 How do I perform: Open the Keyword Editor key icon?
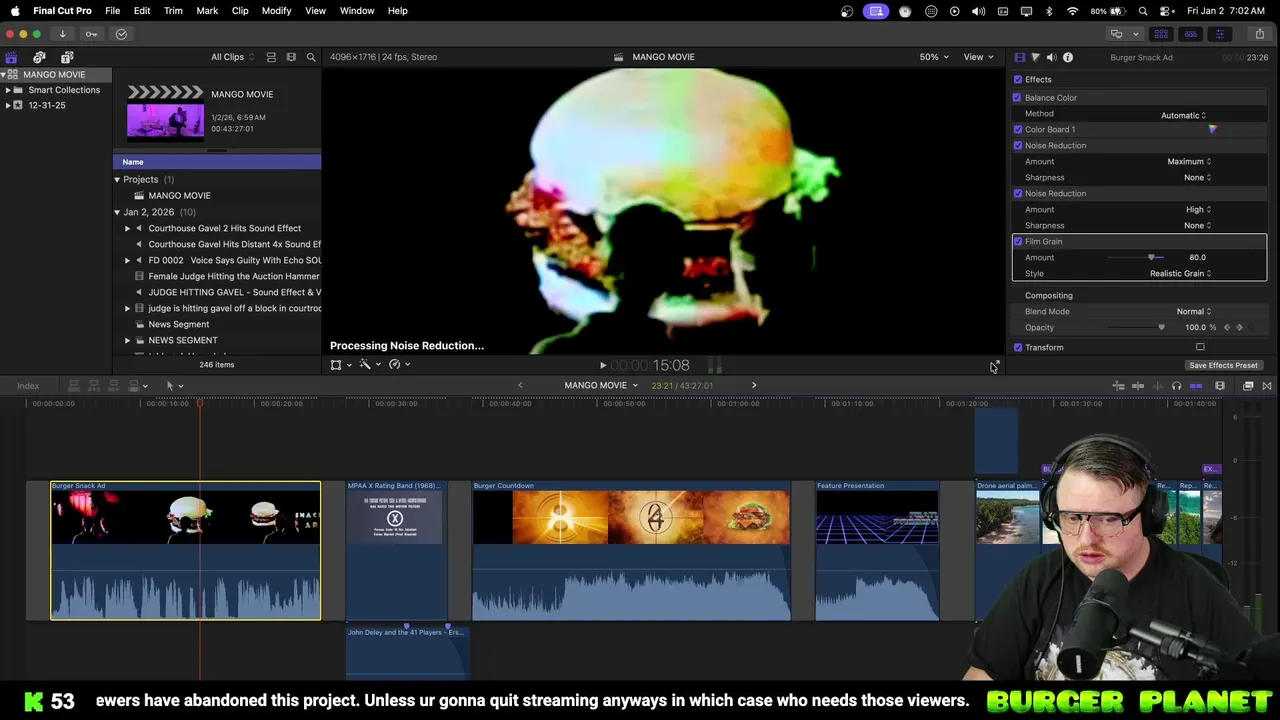[x=91, y=34]
